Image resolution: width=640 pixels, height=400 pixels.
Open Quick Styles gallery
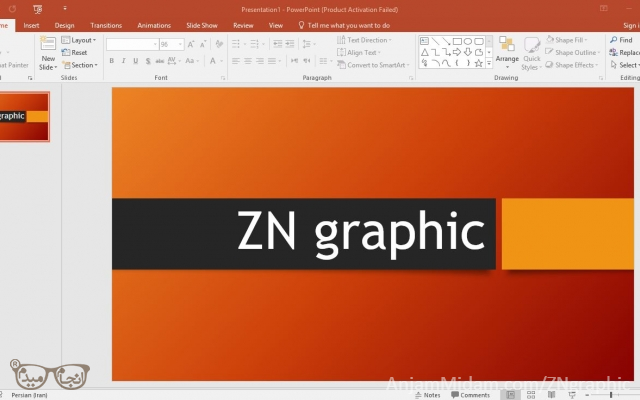click(532, 53)
